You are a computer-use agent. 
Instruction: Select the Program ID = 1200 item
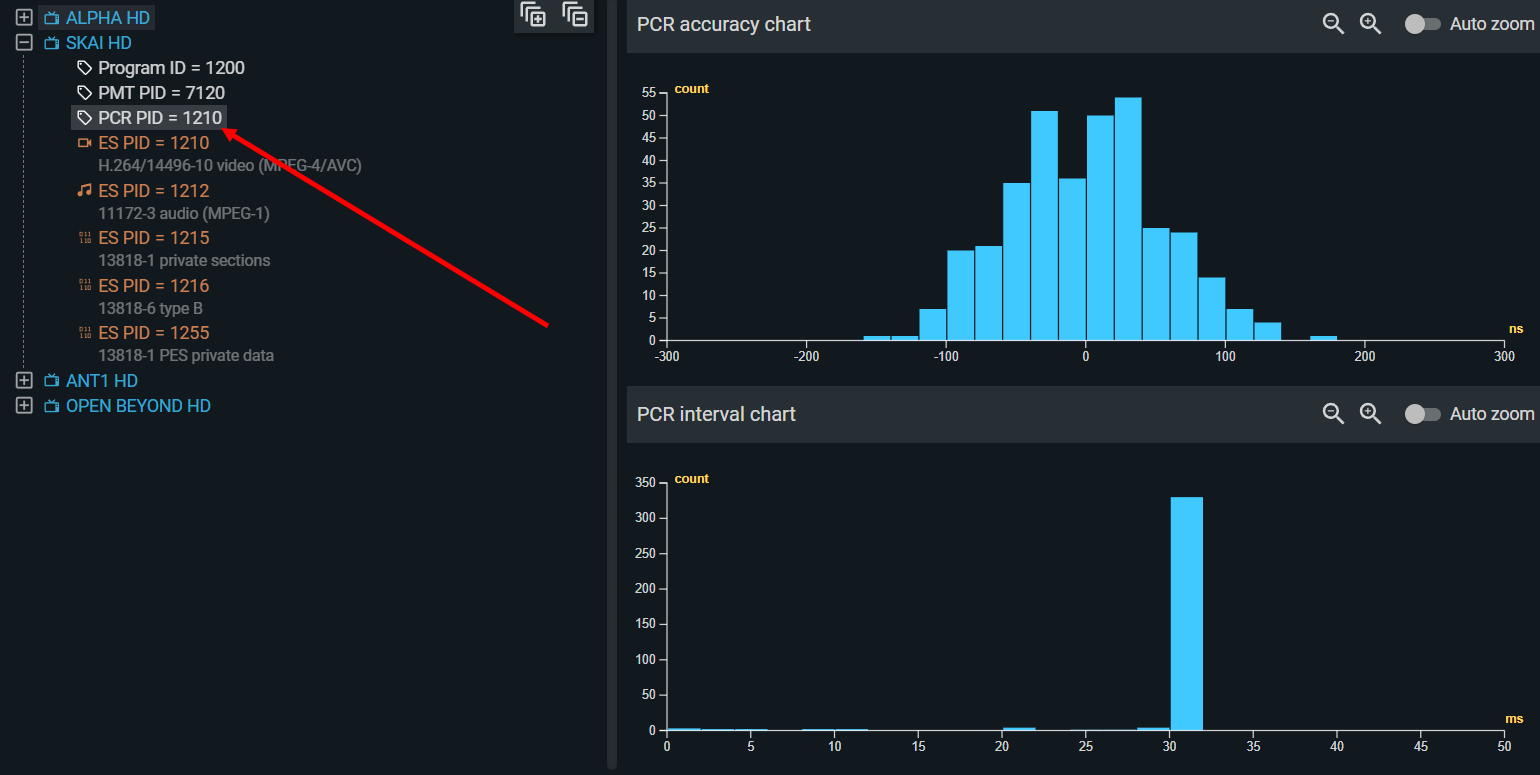click(x=171, y=68)
